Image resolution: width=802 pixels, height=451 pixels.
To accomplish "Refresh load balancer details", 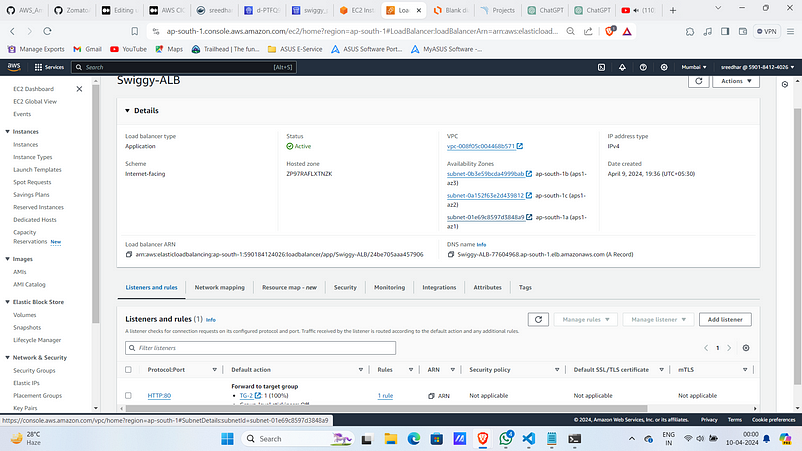I will 699,81.
